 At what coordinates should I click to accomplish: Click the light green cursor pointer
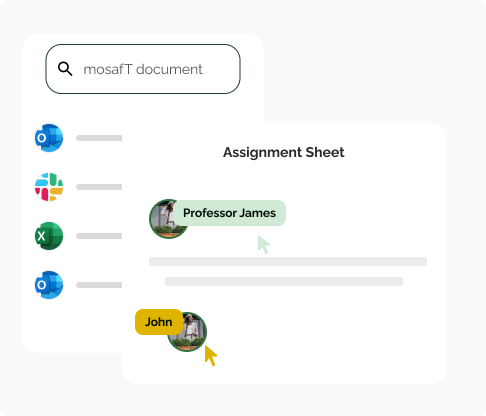(x=264, y=245)
